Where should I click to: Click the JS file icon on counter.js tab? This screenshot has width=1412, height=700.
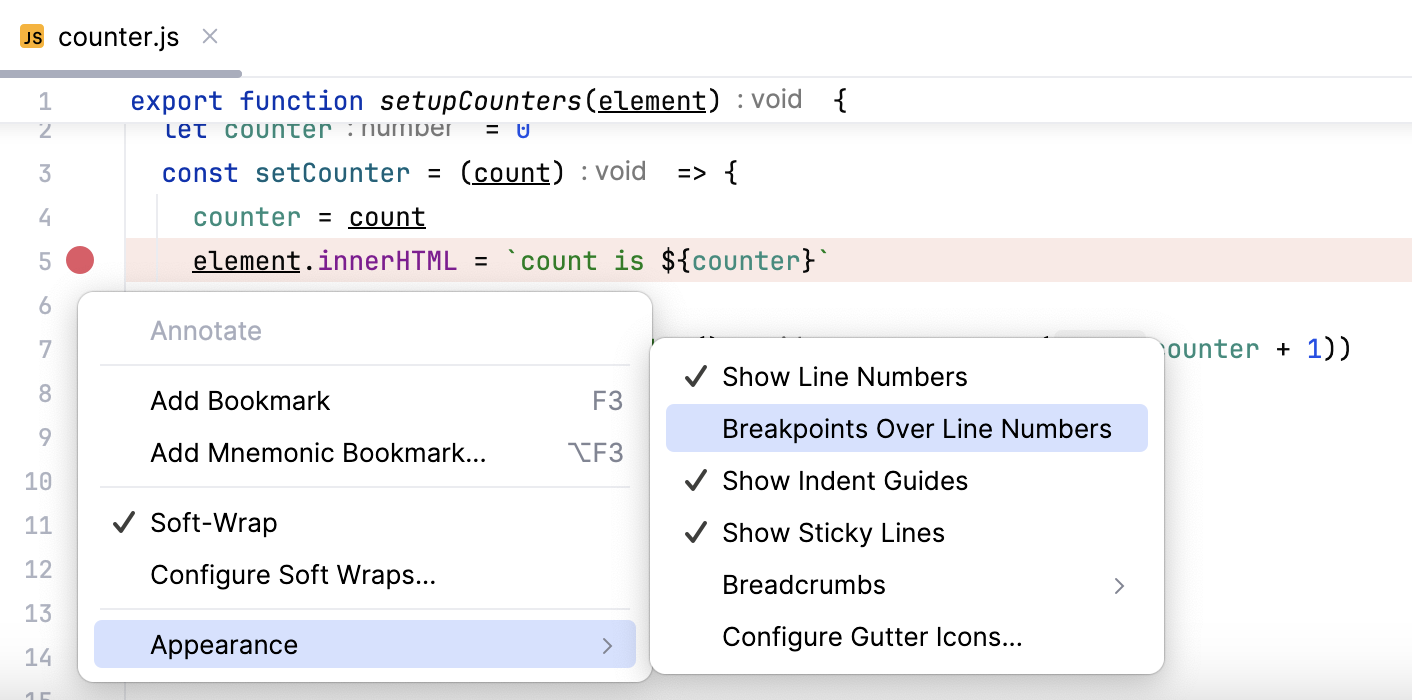31,36
